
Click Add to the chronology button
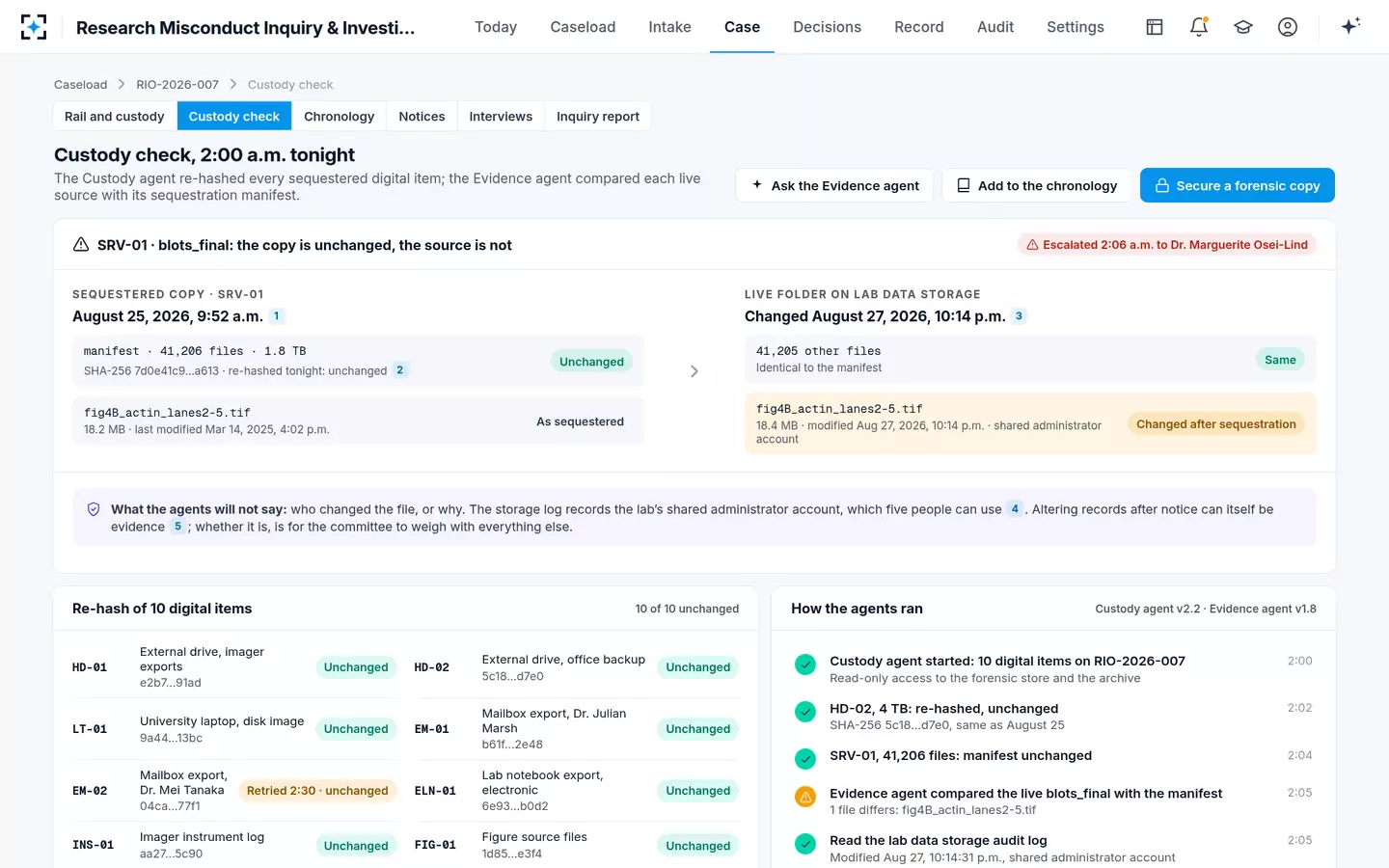click(x=1037, y=185)
